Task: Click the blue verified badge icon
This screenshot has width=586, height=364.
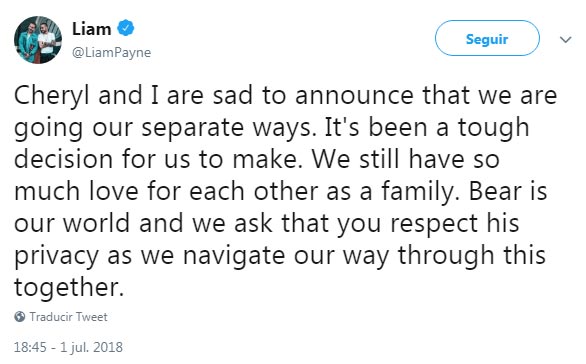Action: point(126,28)
